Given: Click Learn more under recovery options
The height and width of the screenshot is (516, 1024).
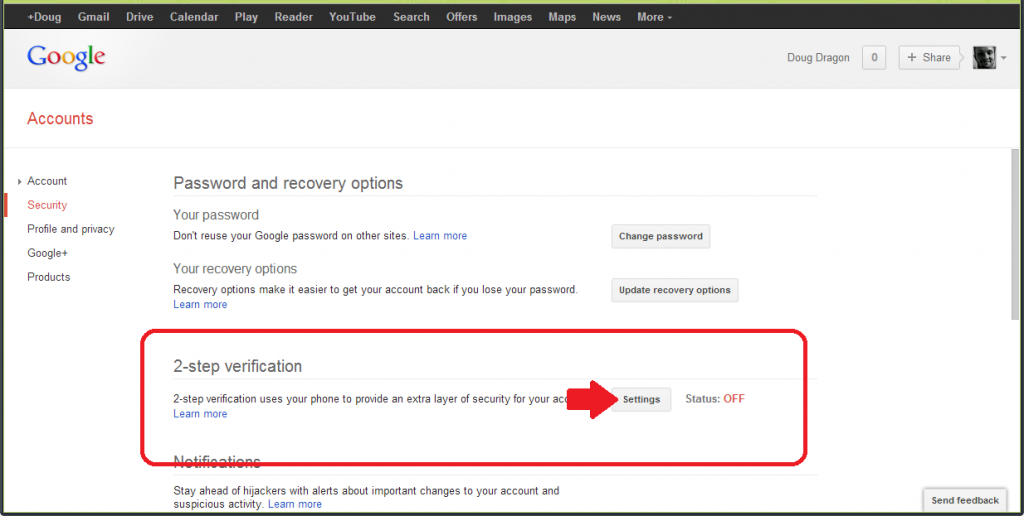Looking at the screenshot, I should (200, 304).
